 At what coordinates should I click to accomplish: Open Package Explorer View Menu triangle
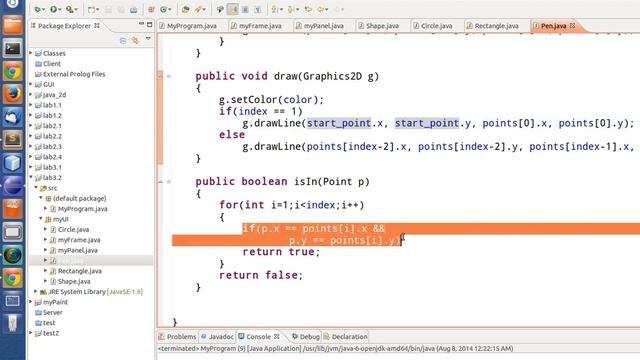pos(148,39)
